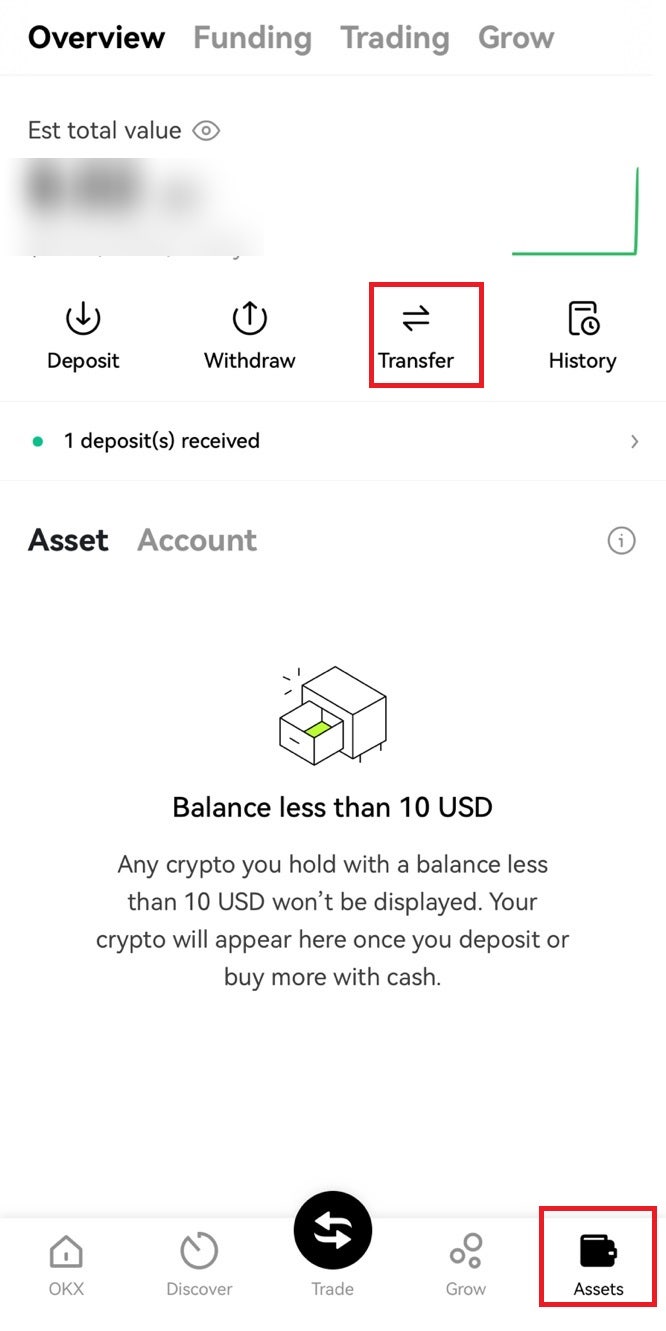The height and width of the screenshot is (1331, 666).
Task: Select the Assets wallet icon
Action: (x=598, y=1250)
